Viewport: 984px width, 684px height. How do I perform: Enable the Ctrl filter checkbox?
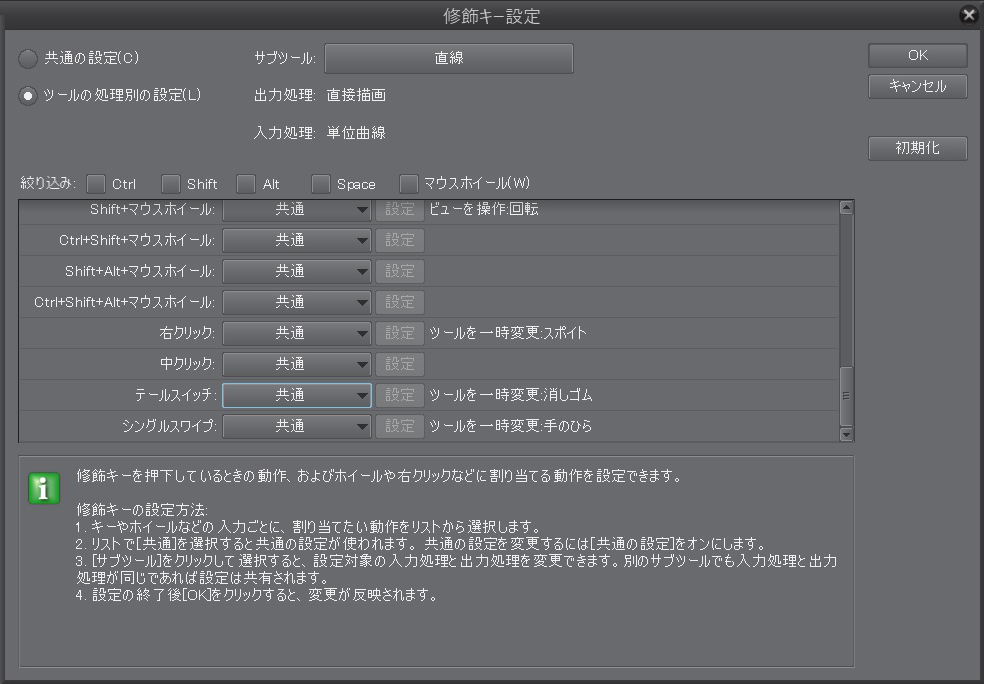[x=96, y=184]
